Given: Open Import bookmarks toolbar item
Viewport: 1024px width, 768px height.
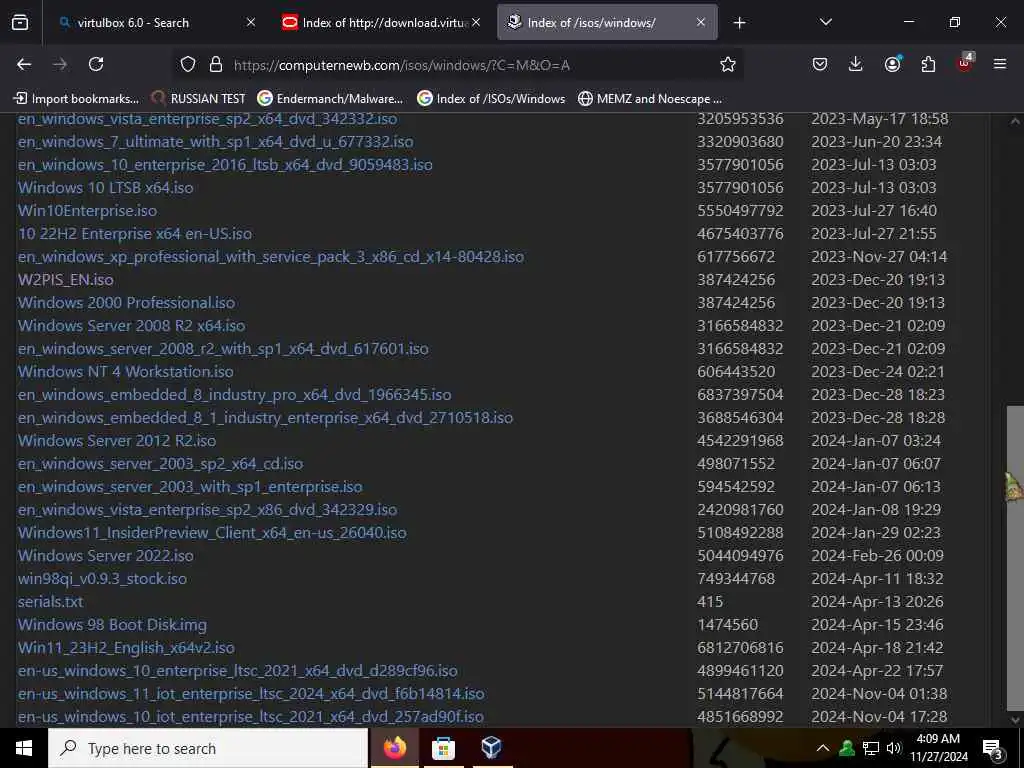Looking at the screenshot, I should pos(77,99).
